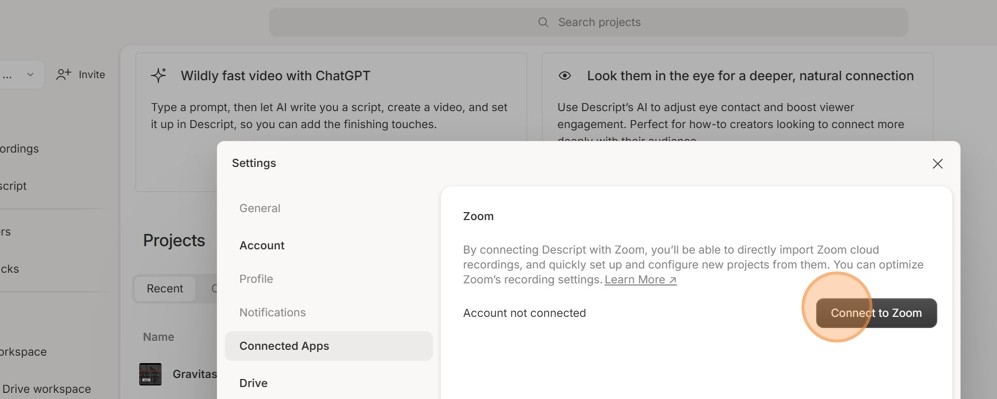
Task: Select General in Settings sidebar
Action: 259,208
